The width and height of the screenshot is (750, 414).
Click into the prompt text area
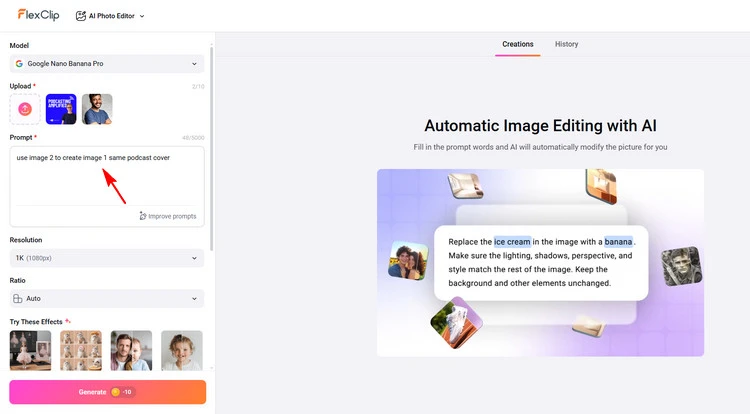coord(107,177)
